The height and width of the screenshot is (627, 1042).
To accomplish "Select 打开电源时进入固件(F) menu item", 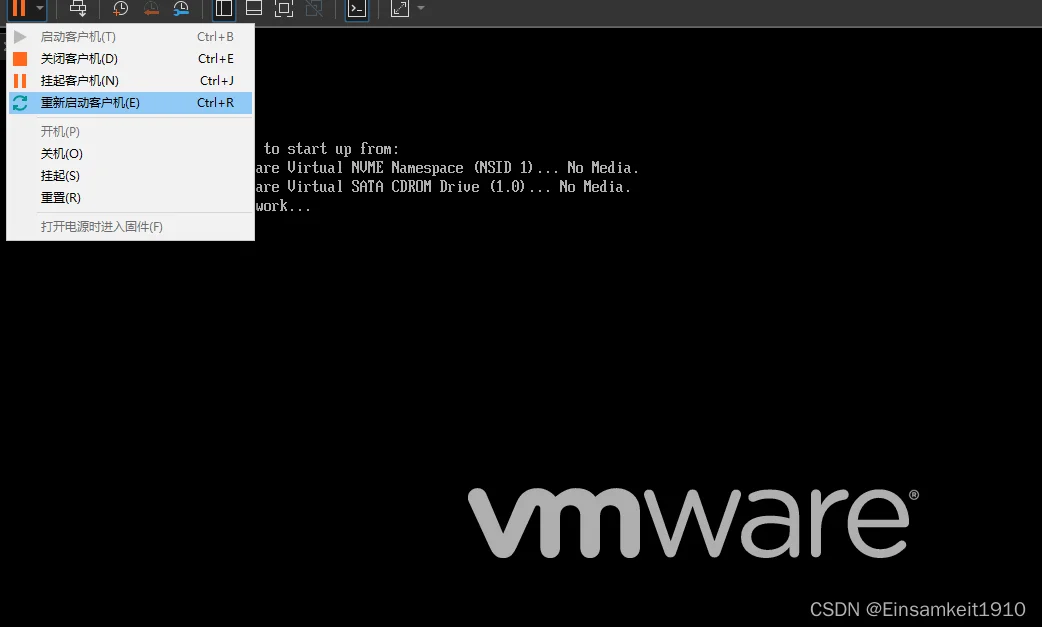I will pyautogui.click(x=130, y=226).
